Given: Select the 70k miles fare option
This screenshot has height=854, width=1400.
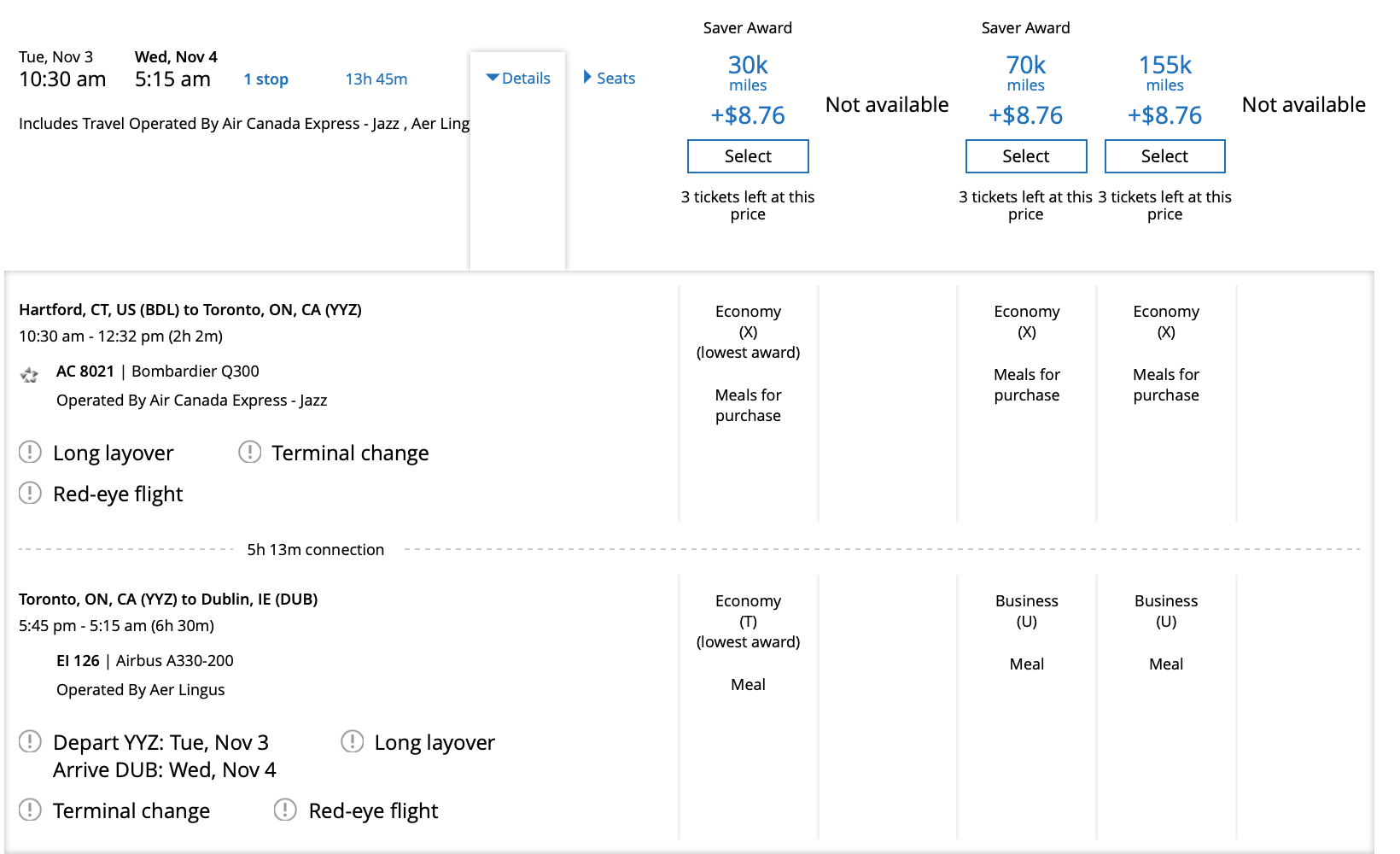Looking at the screenshot, I should pyautogui.click(x=1025, y=156).
